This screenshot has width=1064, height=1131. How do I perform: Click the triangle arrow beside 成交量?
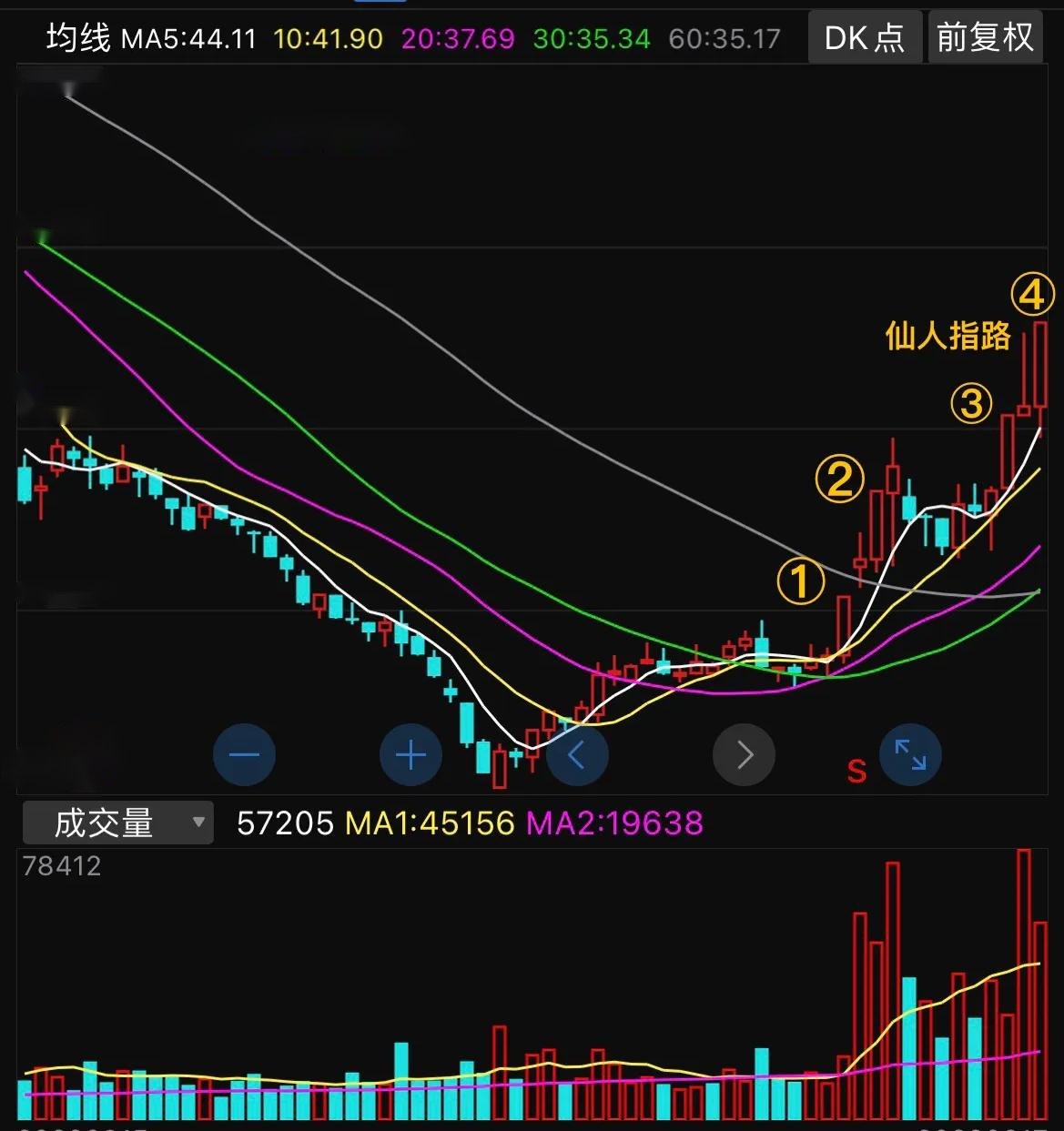point(199,823)
